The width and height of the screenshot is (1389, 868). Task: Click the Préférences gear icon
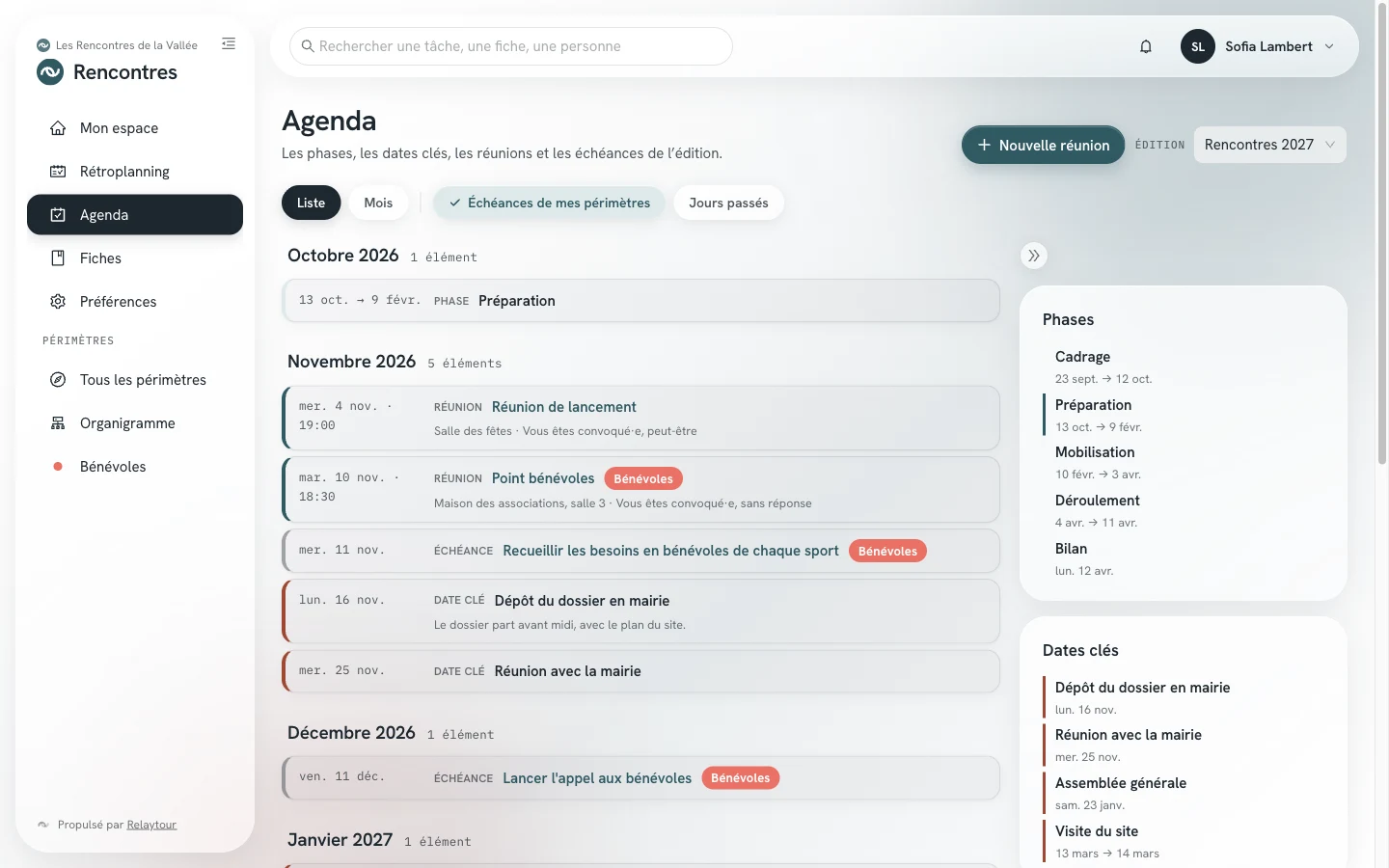[58, 302]
